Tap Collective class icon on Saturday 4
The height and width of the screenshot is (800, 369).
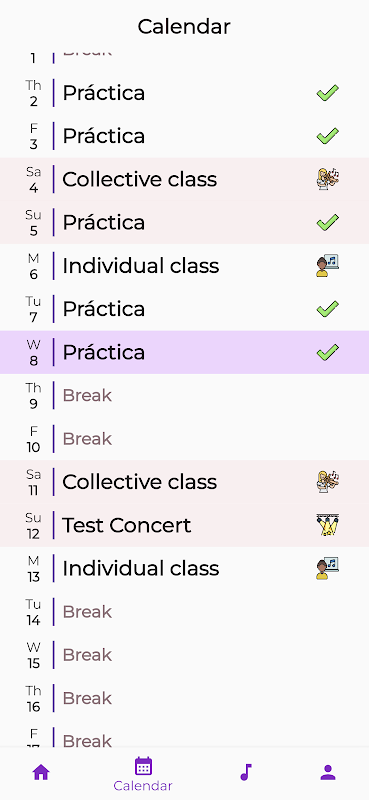(x=328, y=179)
